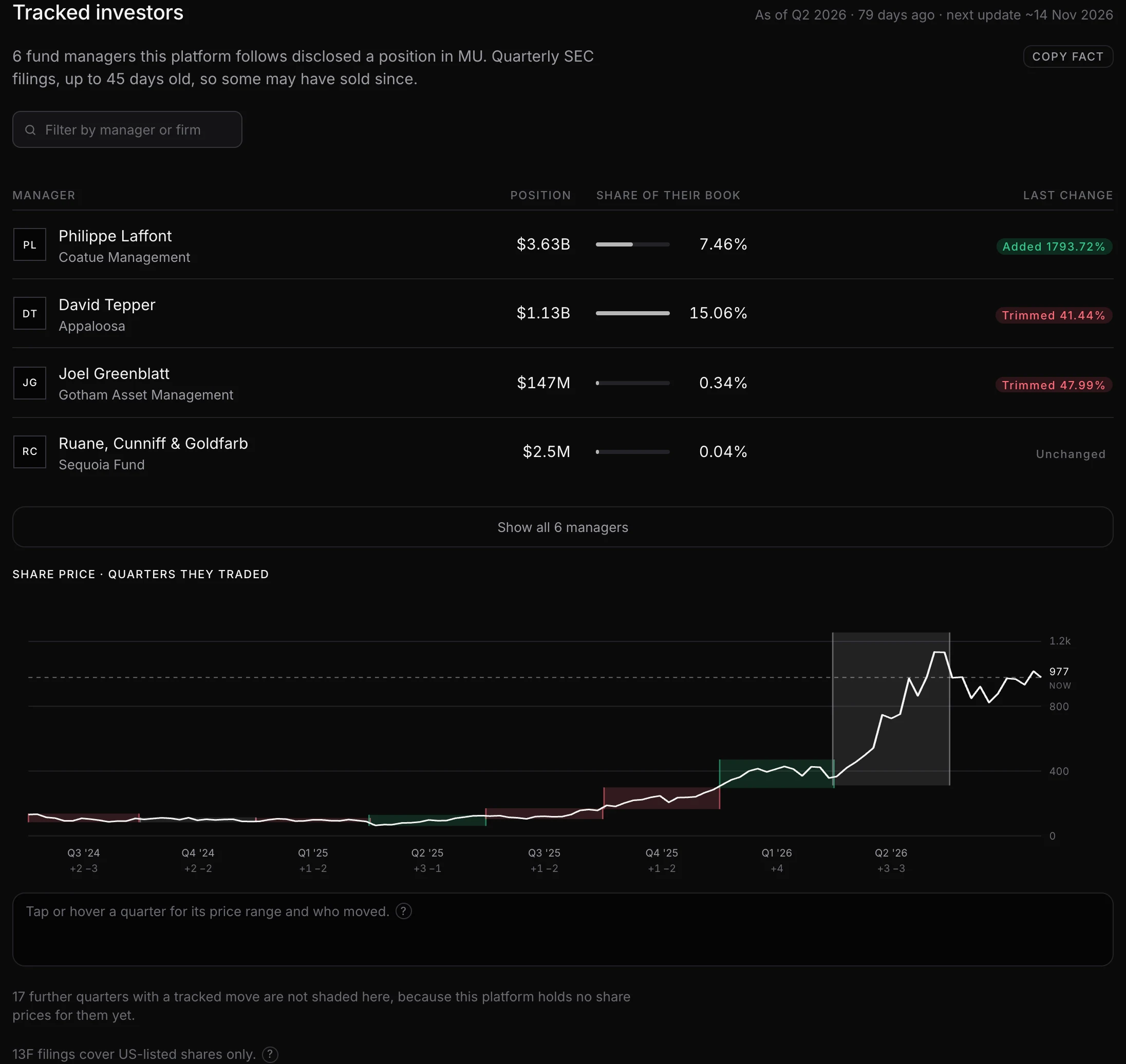The image size is (1126, 1064).
Task: Select the Q1 '25 quarter on chart axis
Action: click(x=313, y=853)
